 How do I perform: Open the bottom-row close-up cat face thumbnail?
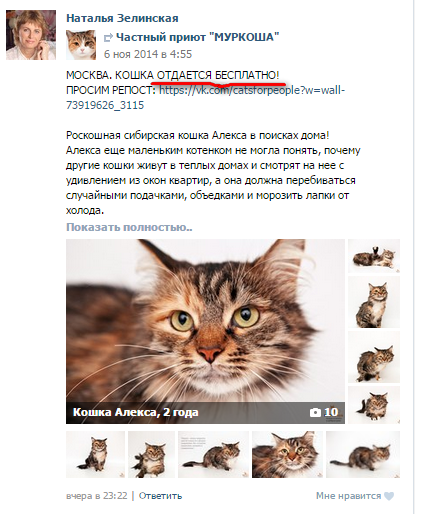click(x=287, y=454)
